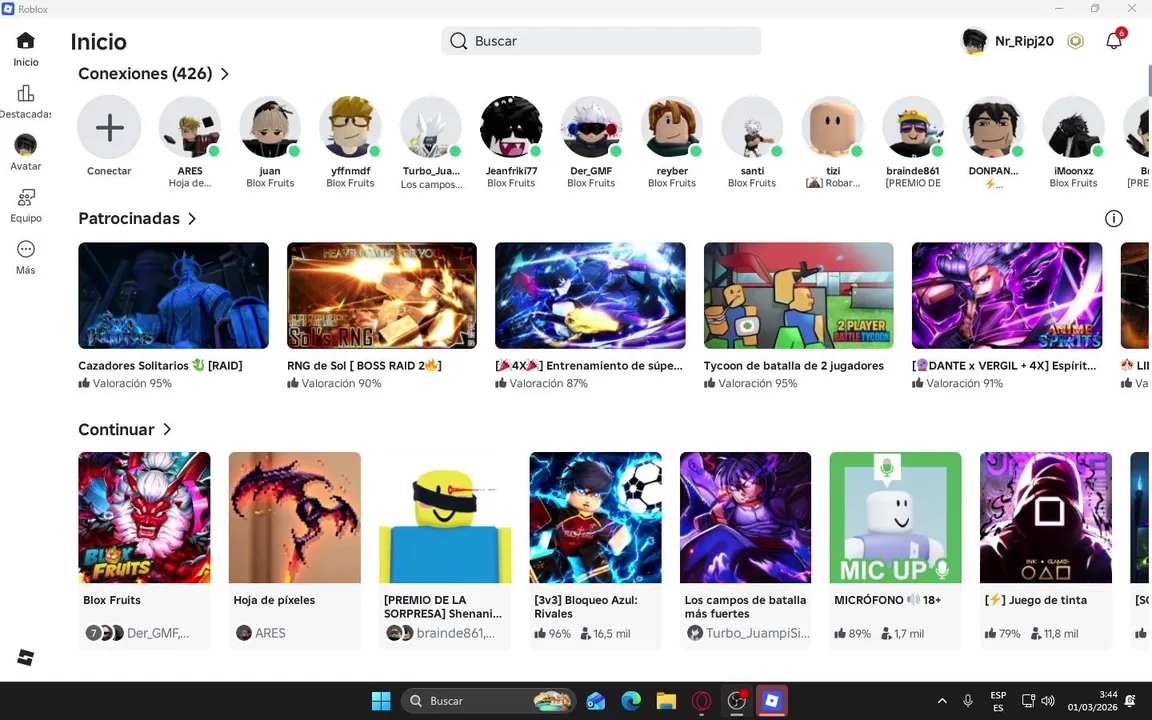Open friend ARES's avatar
The width and height of the screenshot is (1152, 720).
click(x=190, y=127)
